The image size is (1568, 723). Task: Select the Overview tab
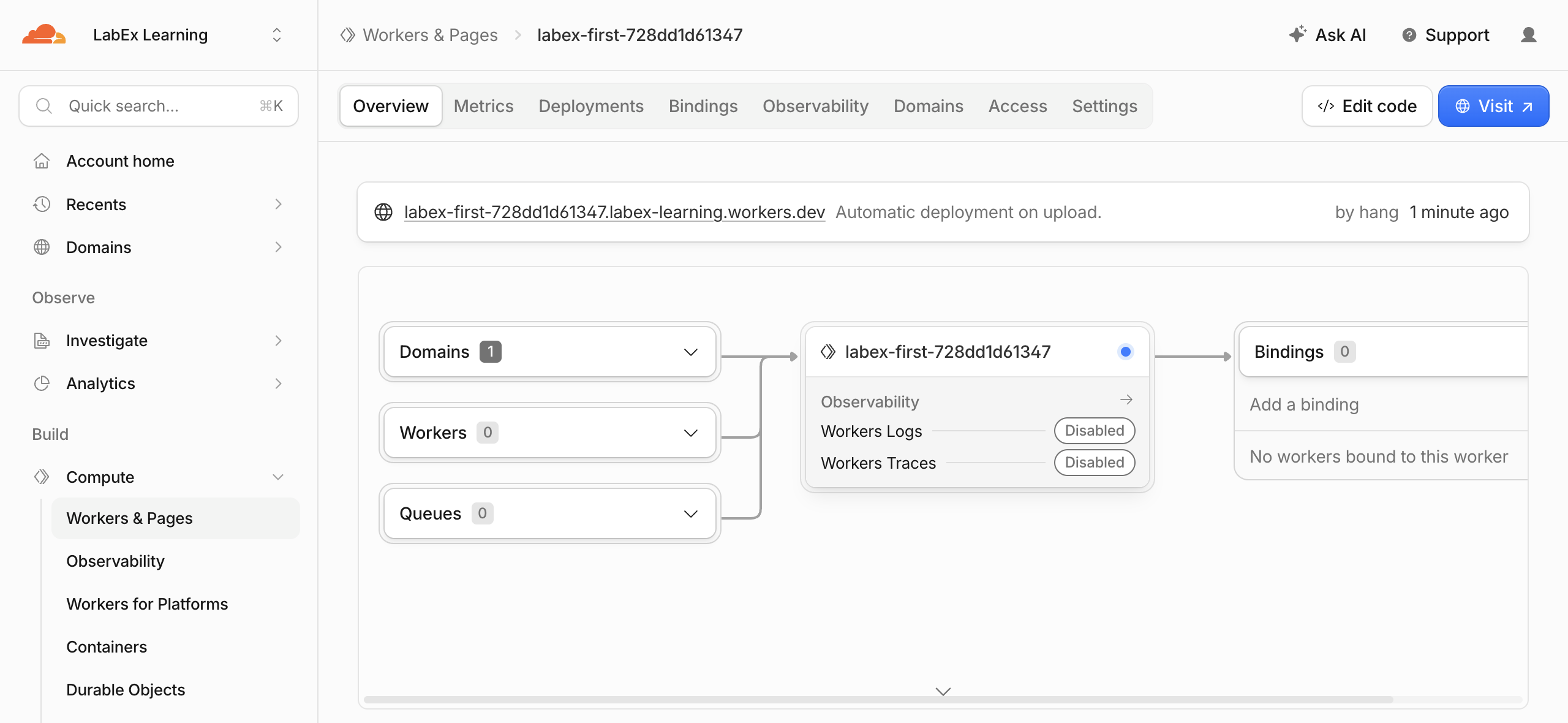tap(391, 106)
